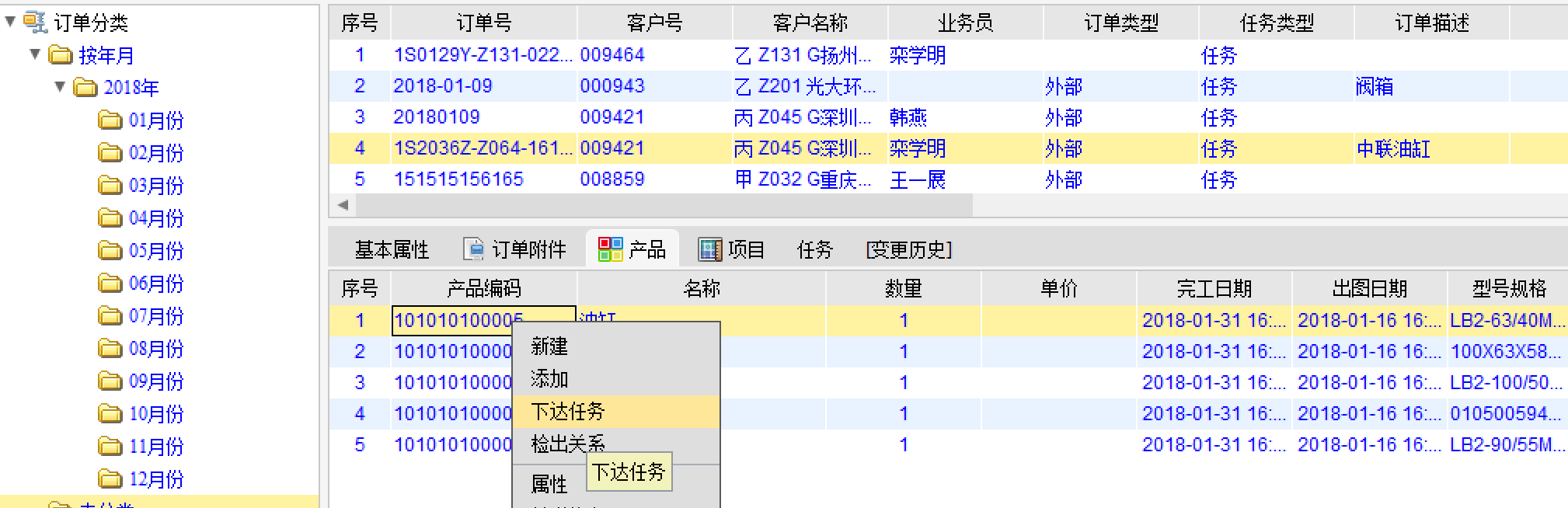
Task: Open the 任务 tab
Action: (x=815, y=249)
